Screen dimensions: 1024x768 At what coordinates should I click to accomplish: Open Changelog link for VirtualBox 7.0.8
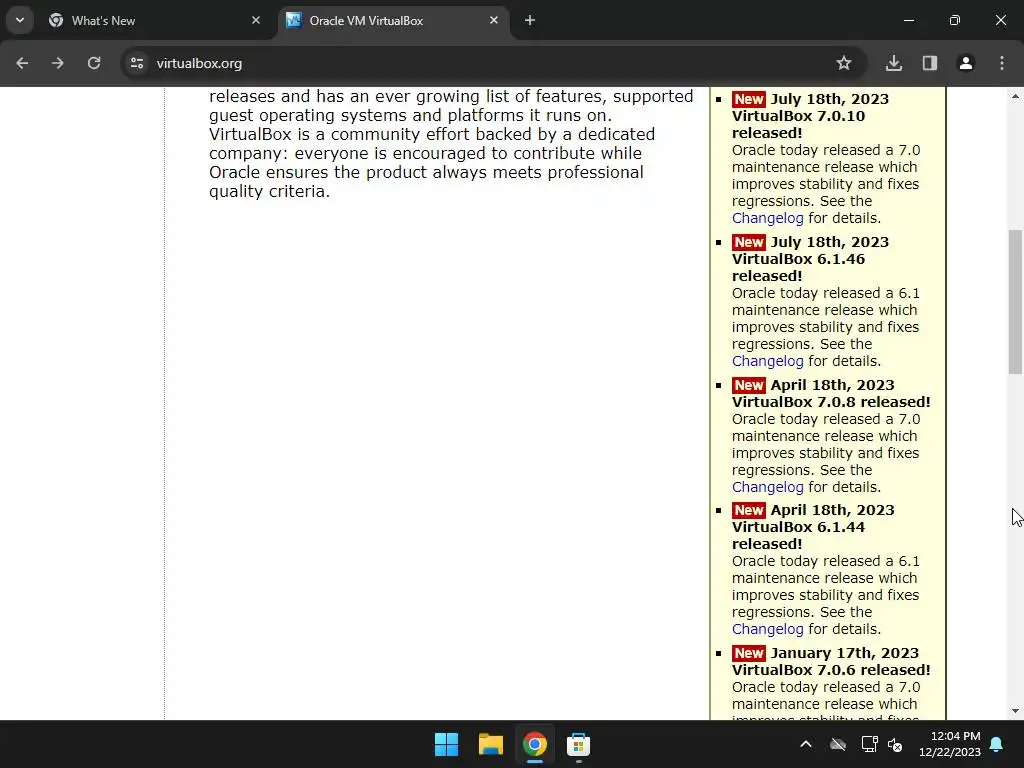[767, 487]
